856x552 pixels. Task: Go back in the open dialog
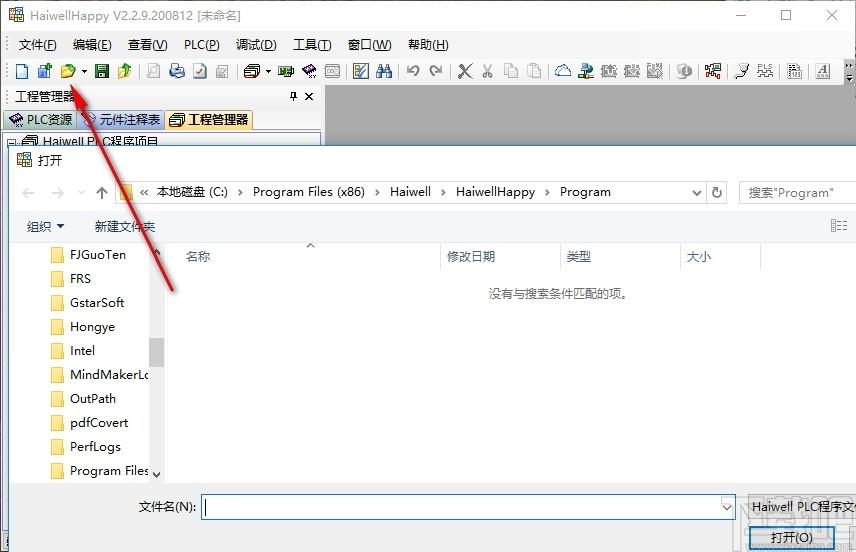pyautogui.click(x=28, y=193)
